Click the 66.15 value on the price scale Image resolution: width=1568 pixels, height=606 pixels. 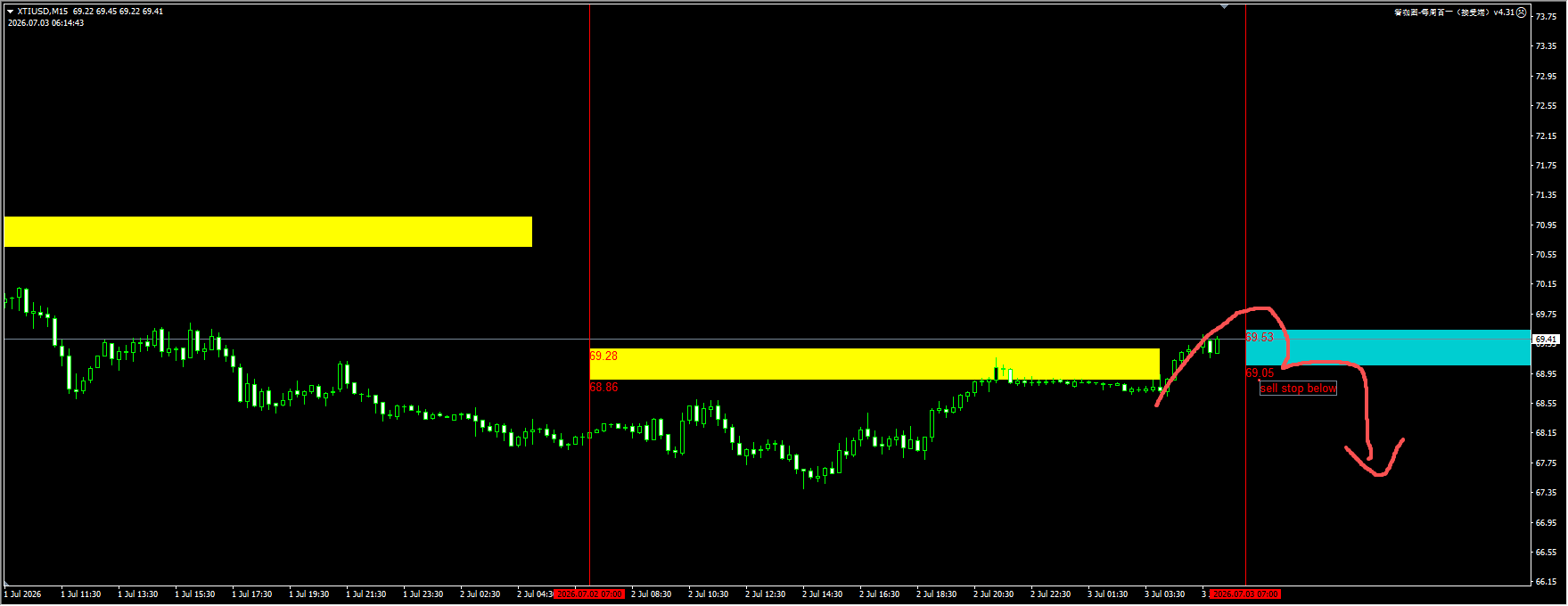tap(1546, 582)
